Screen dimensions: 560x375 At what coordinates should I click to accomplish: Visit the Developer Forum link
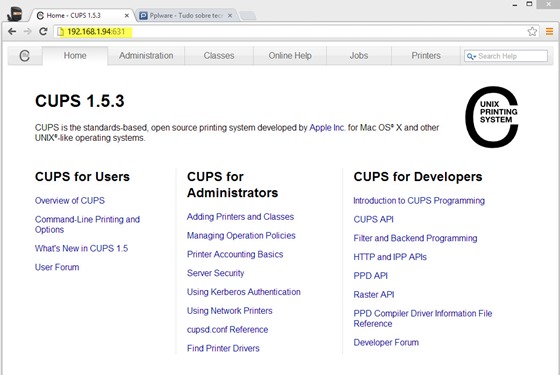pyautogui.click(x=386, y=342)
